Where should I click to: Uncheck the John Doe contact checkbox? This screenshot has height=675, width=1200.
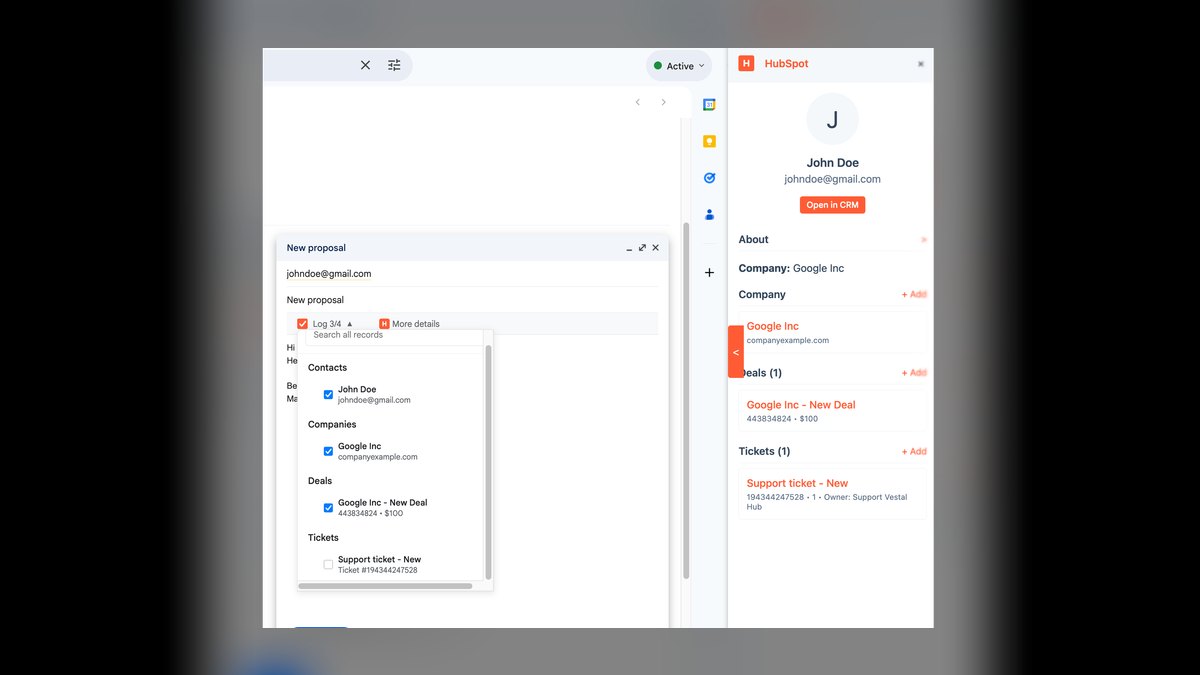tap(328, 395)
